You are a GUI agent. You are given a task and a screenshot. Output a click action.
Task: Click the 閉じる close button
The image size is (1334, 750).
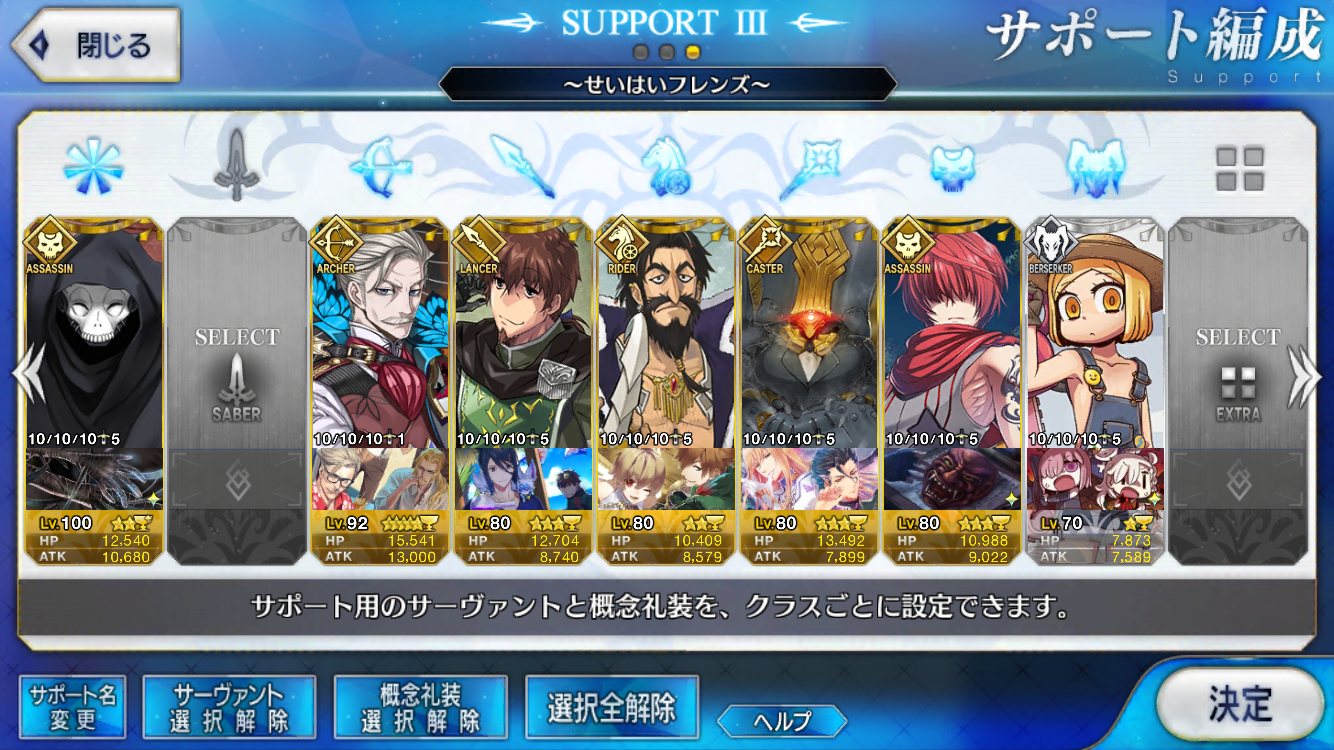[x=96, y=45]
